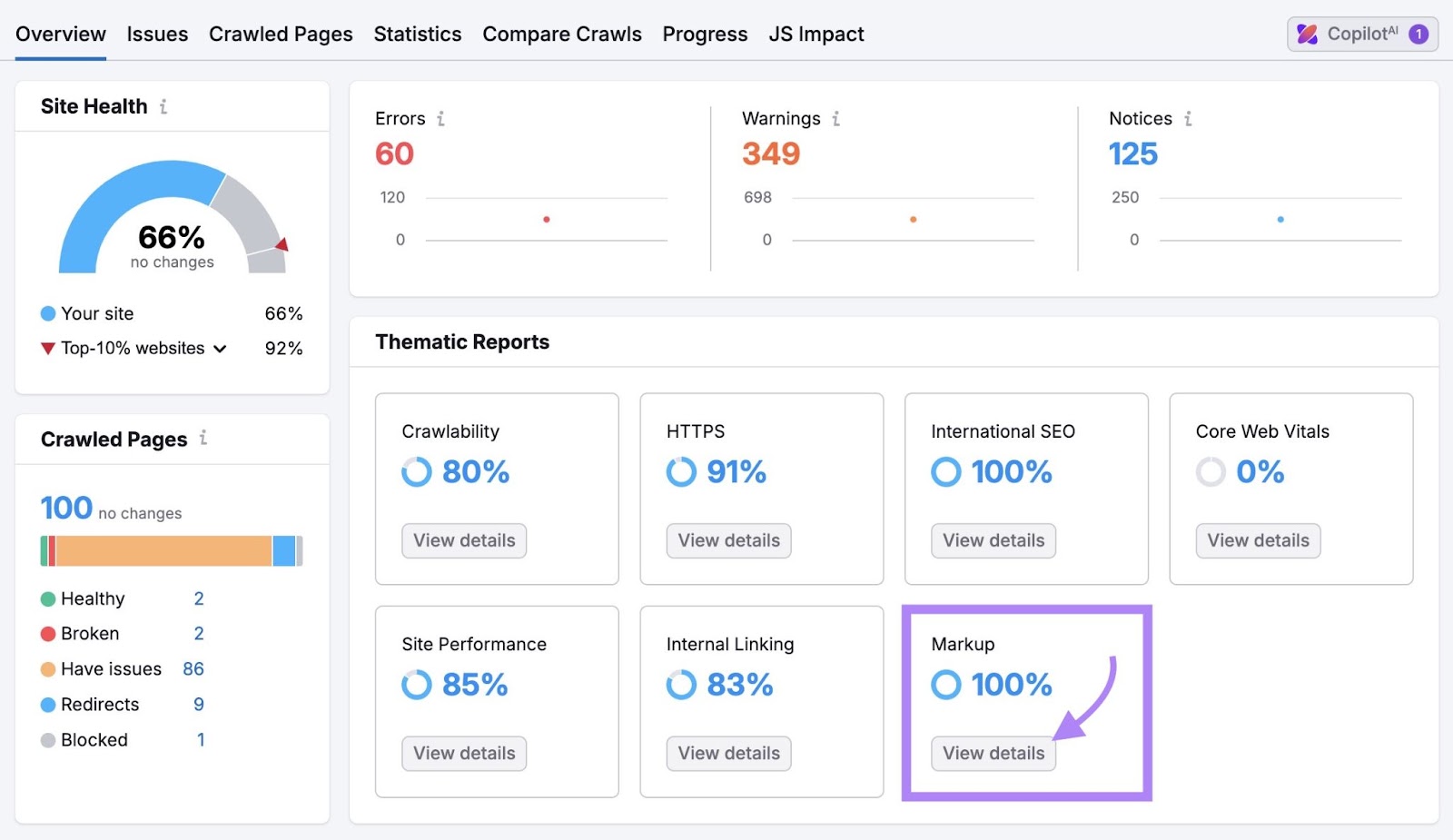Screen dimensions: 1453x840
Task: Expand the Top-10% websites dropdown
Action: pyautogui.click(x=220, y=348)
